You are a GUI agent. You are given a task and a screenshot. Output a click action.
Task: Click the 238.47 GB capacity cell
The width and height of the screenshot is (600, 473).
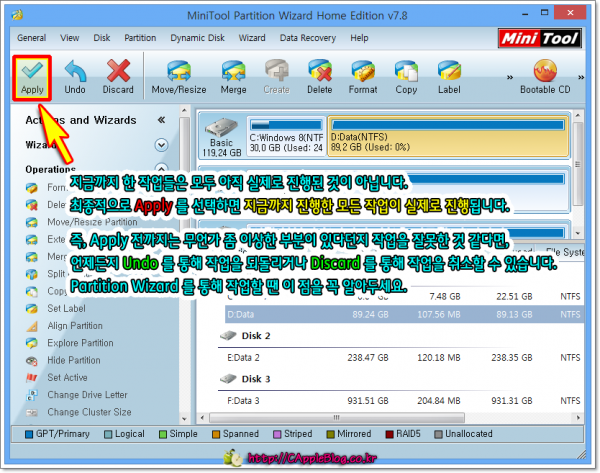(368, 358)
